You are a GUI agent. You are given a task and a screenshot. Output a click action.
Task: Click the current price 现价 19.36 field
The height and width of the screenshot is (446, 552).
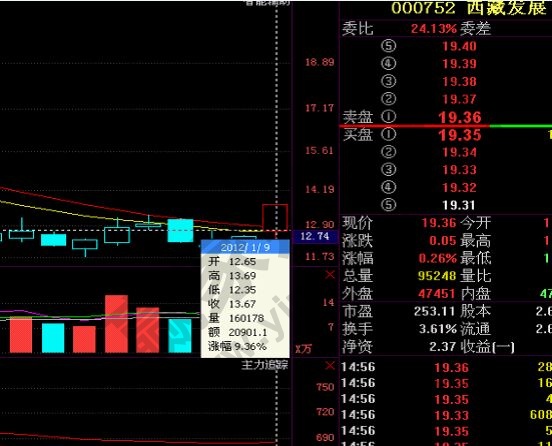click(439, 223)
